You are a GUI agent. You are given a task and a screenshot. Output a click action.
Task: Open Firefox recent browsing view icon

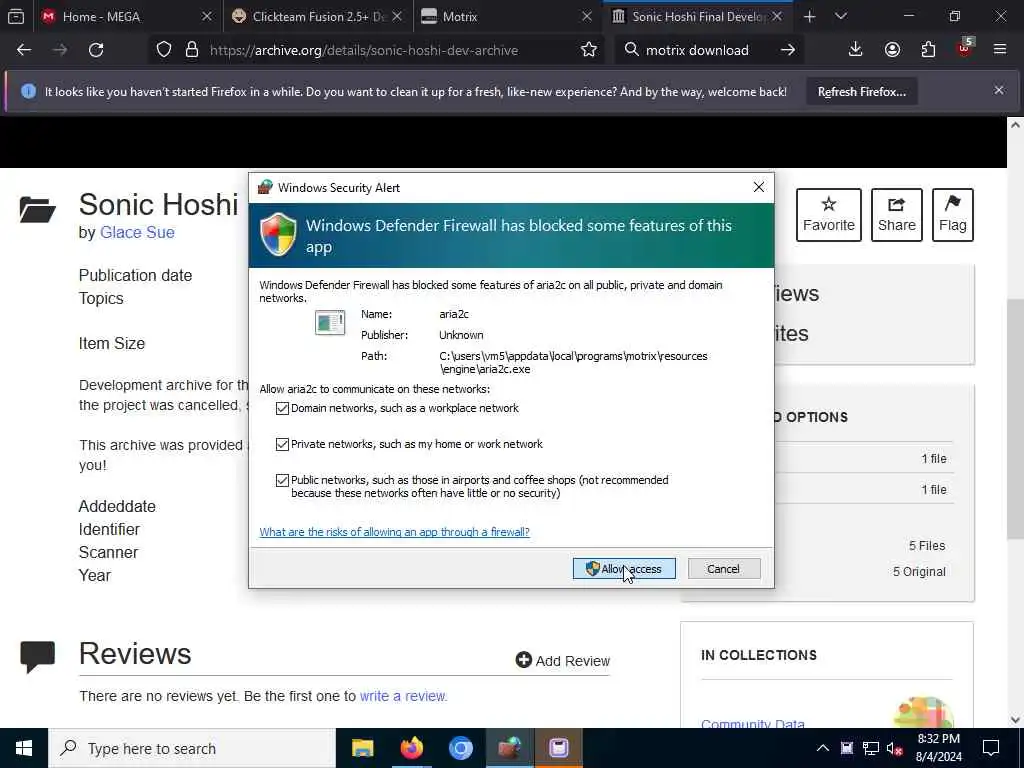tap(16, 16)
